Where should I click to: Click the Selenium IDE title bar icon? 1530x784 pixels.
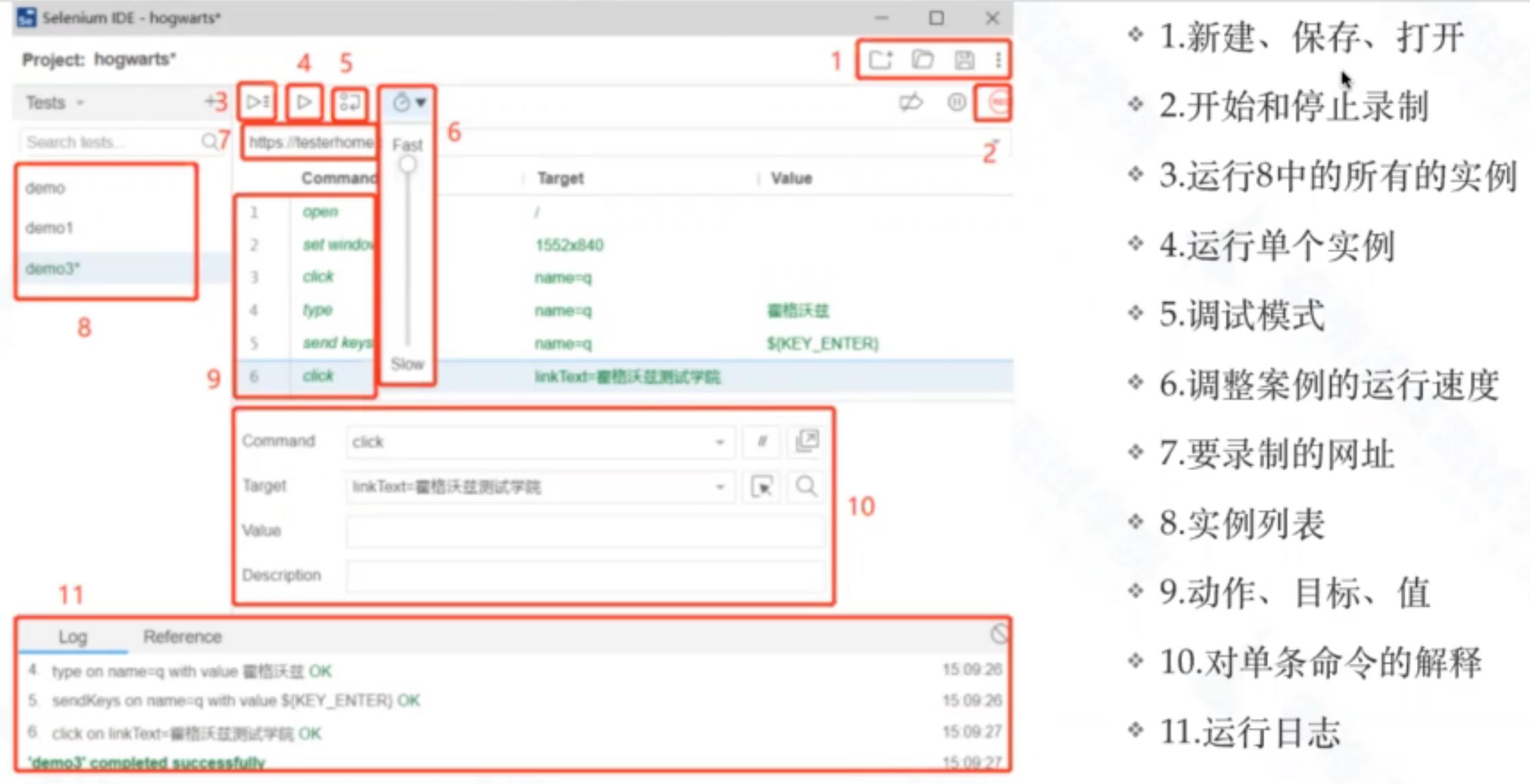pyautogui.click(x=27, y=17)
